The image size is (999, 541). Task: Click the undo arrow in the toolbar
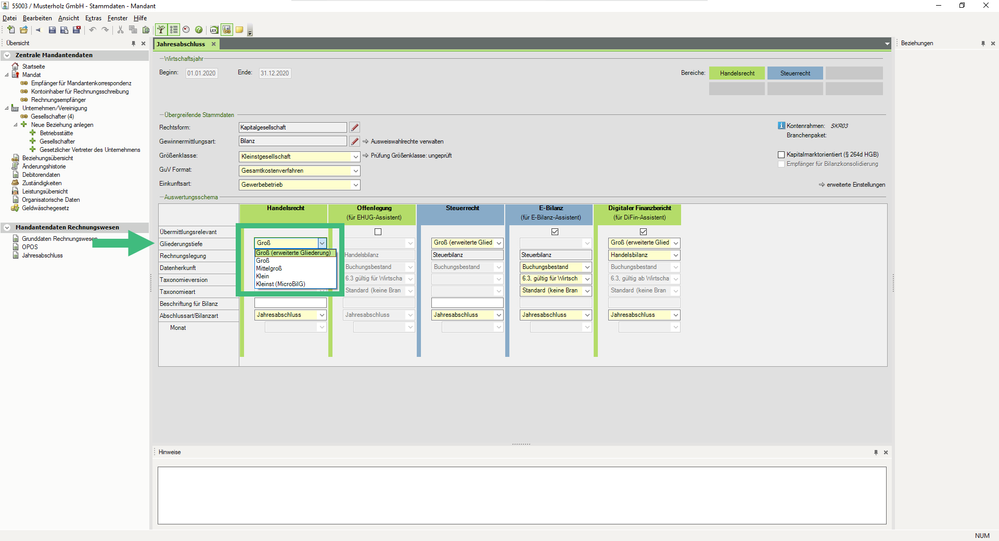point(92,30)
